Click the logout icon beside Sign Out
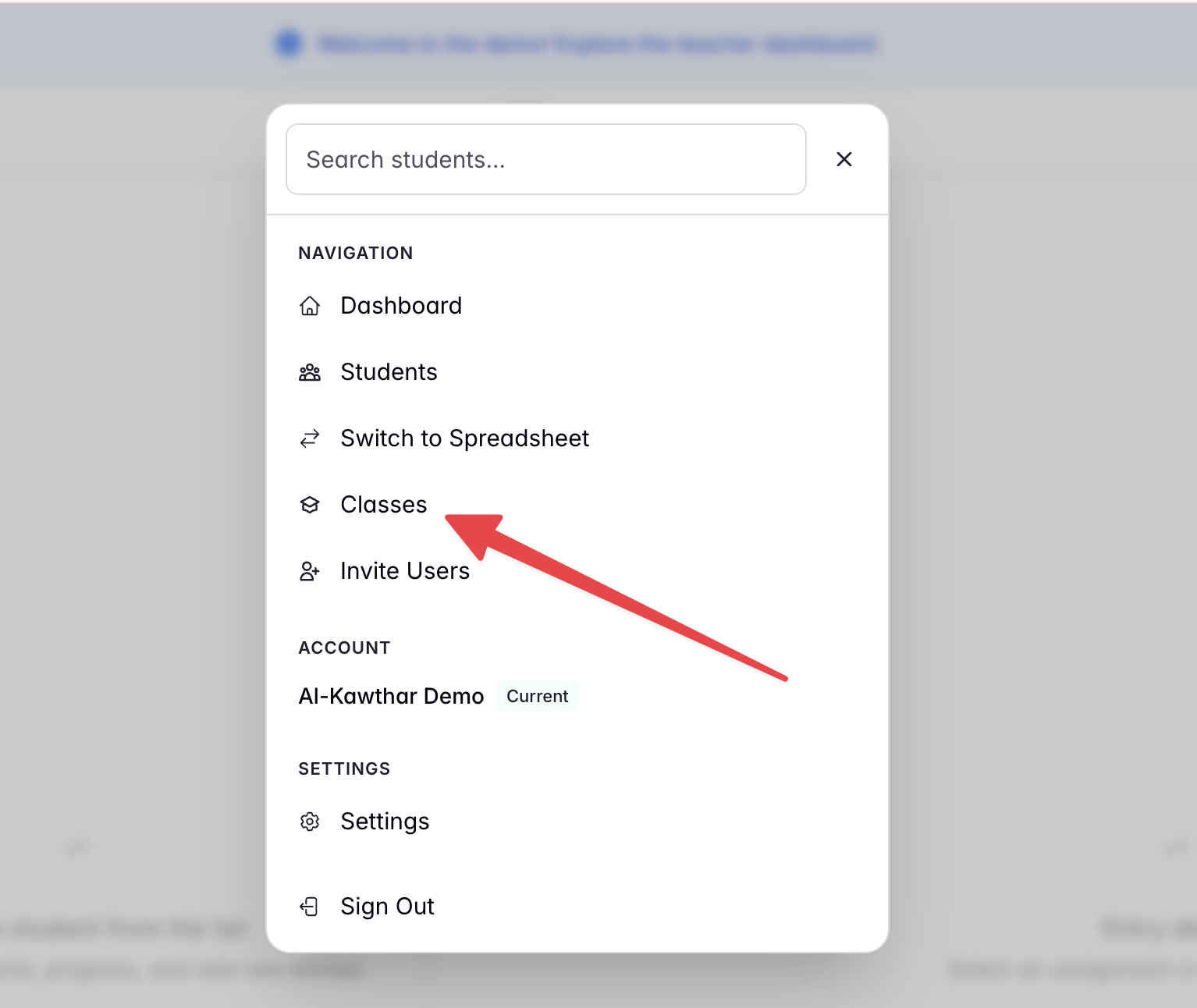Viewport: 1197px width, 1008px height. pyautogui.click(x=310, y=906)
